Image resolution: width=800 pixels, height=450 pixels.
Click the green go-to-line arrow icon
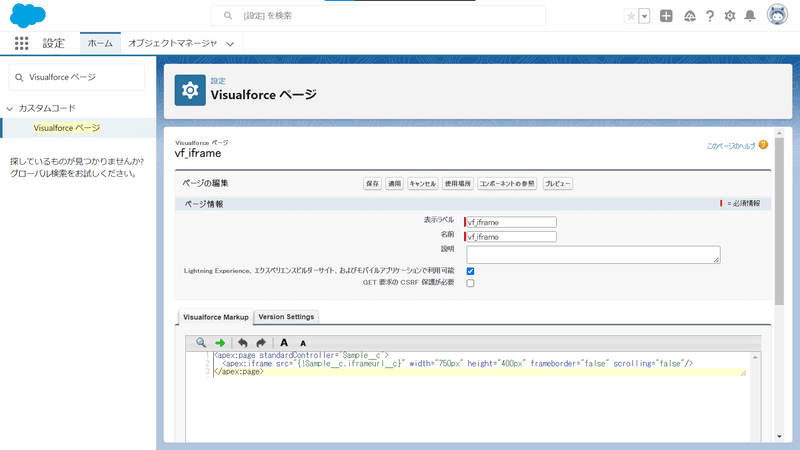click(x=220, y=343)
